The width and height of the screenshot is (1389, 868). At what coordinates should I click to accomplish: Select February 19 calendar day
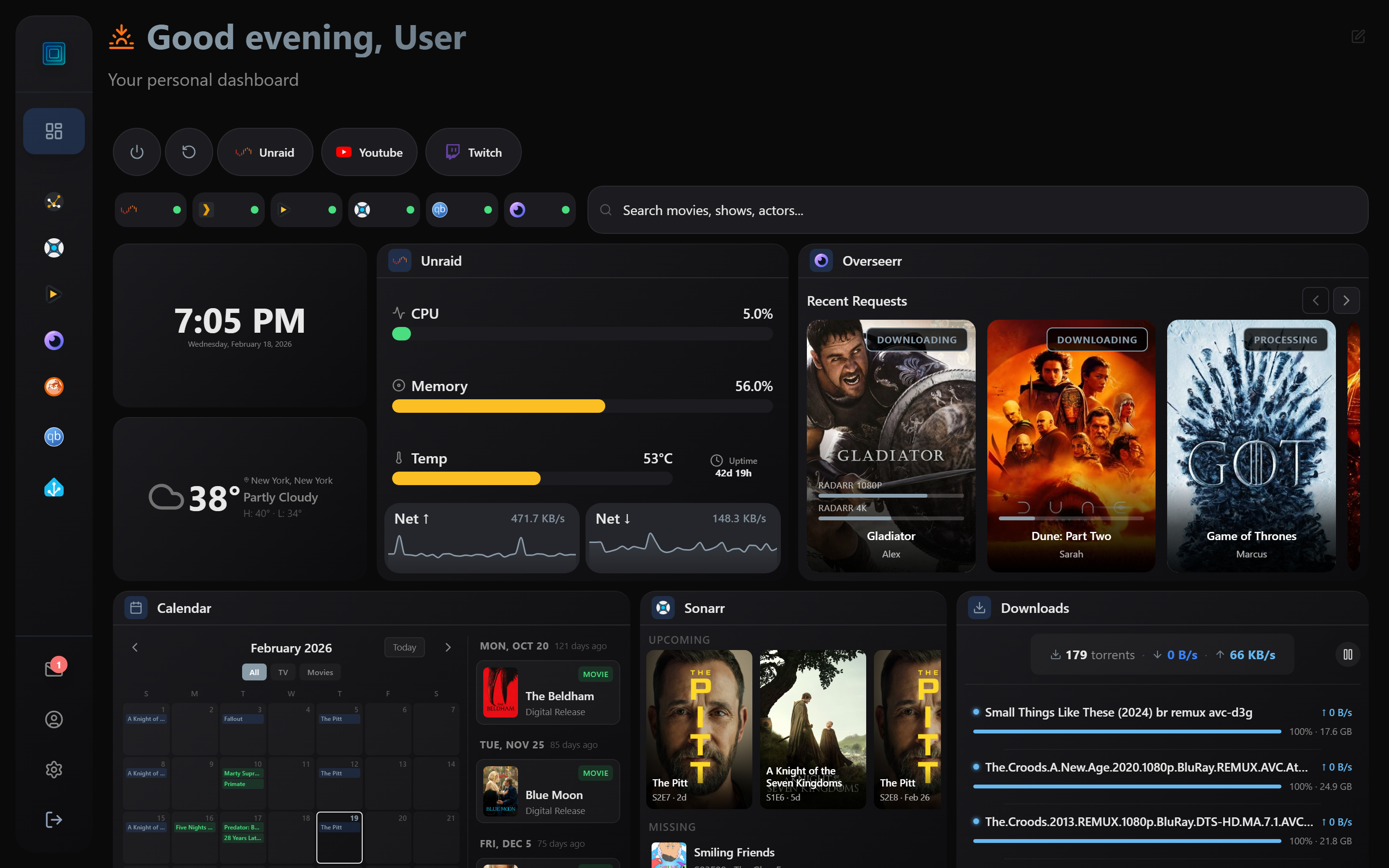tap(339, 837)
